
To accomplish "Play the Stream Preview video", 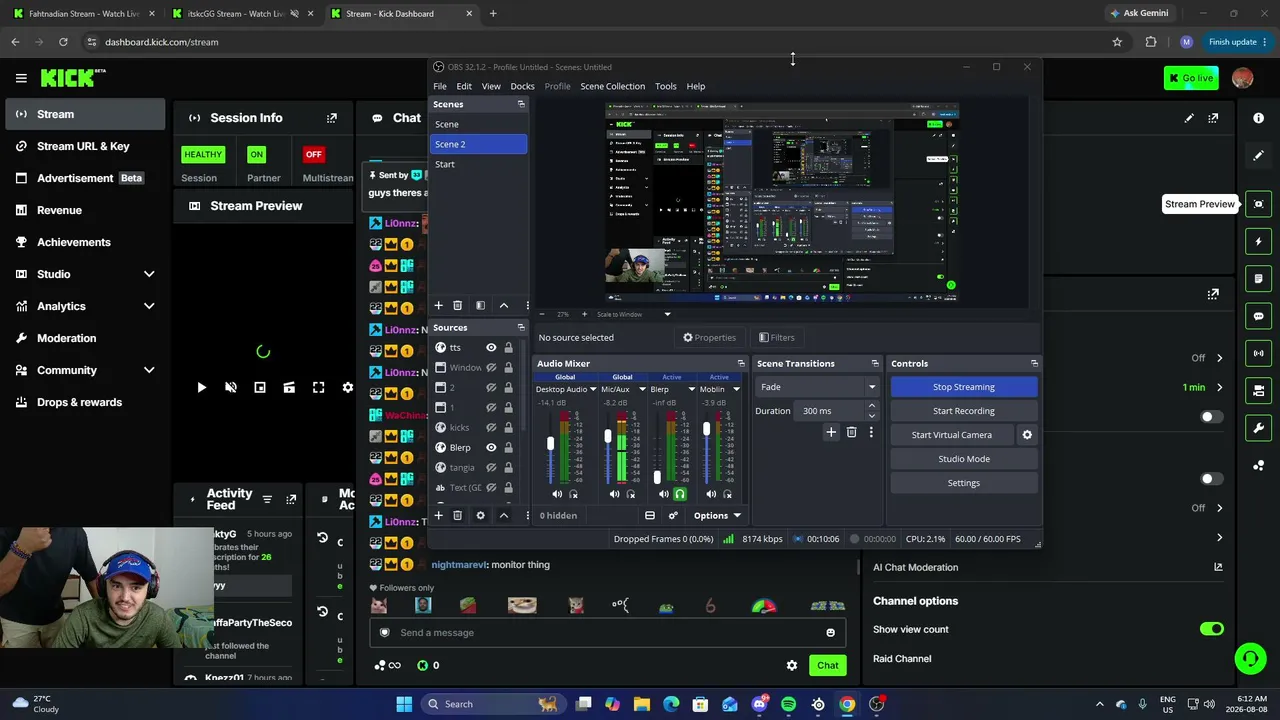I will 201,387.
